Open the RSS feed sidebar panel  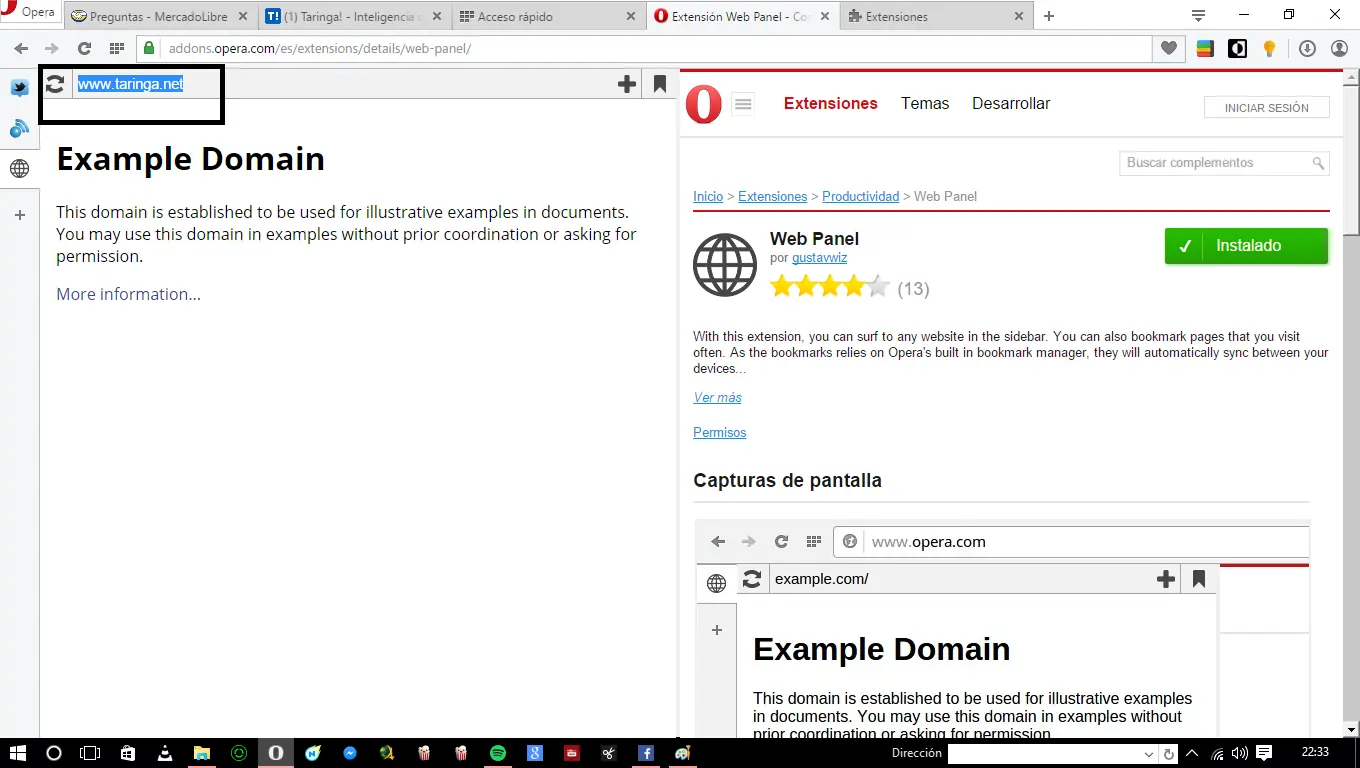[19, 128]
